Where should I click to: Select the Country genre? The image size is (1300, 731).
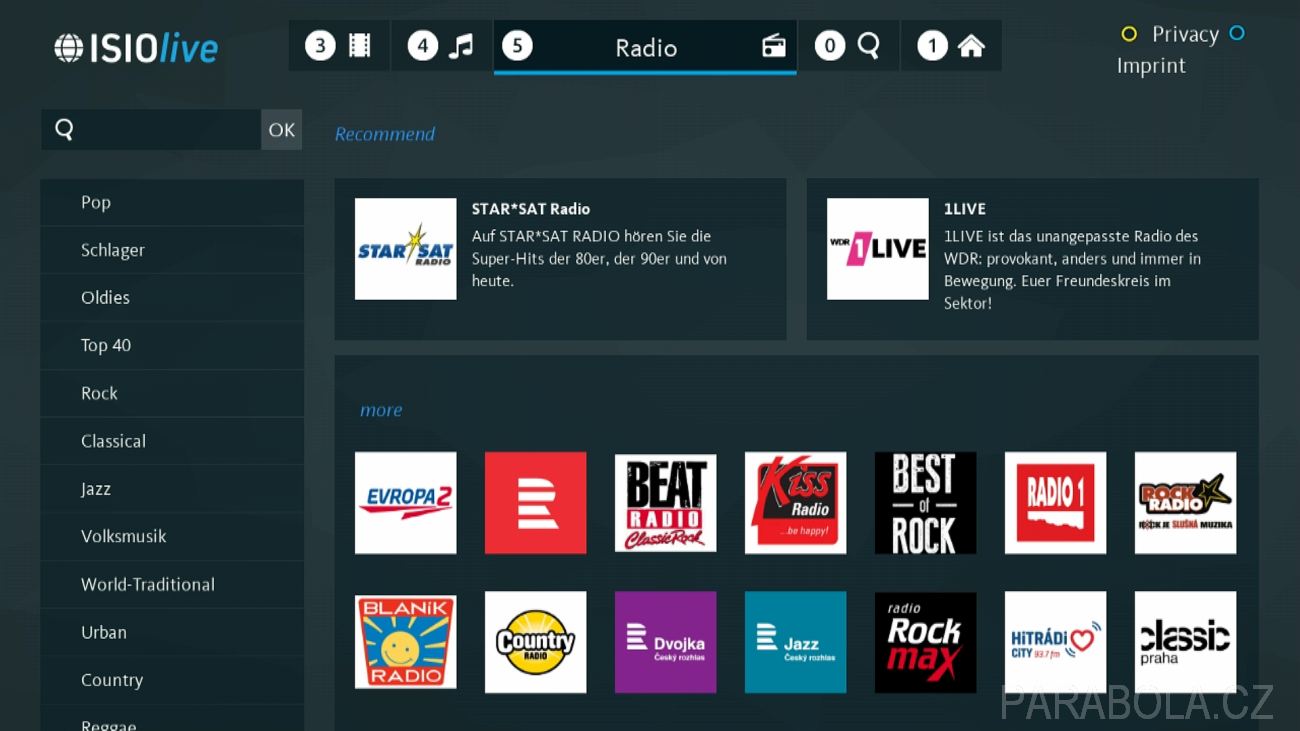tap(172, 680)
